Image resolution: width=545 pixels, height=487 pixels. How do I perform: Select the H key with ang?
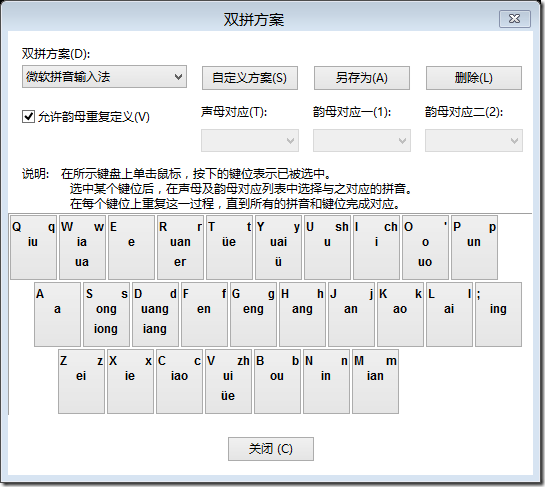(302, 314)
